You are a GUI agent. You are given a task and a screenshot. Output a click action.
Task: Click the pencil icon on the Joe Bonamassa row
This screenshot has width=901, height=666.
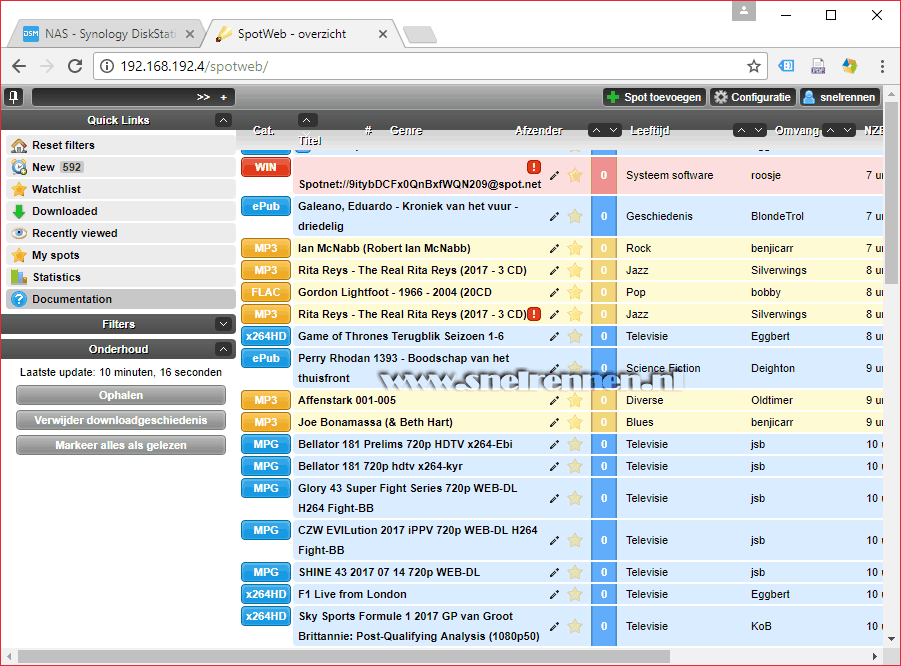554,423
